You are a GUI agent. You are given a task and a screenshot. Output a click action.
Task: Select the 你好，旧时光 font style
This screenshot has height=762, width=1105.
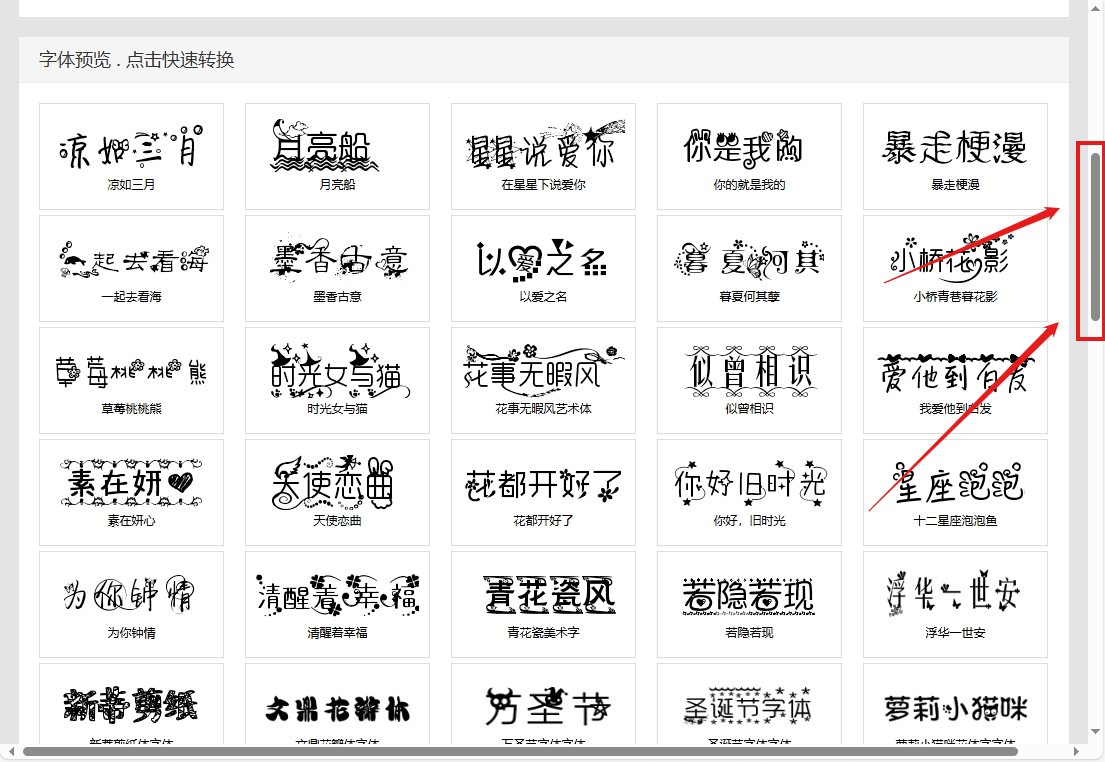[x=749, y=493]
